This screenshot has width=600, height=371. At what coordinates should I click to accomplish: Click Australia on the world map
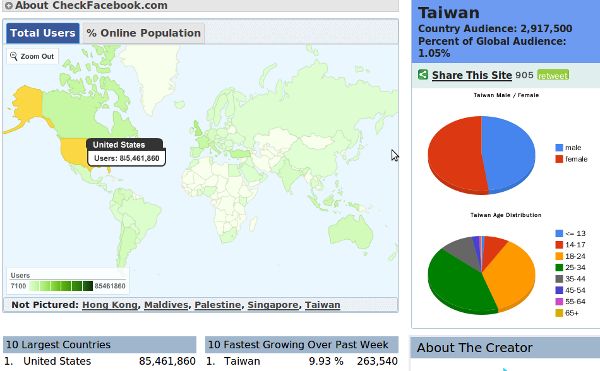pos(350,231)
